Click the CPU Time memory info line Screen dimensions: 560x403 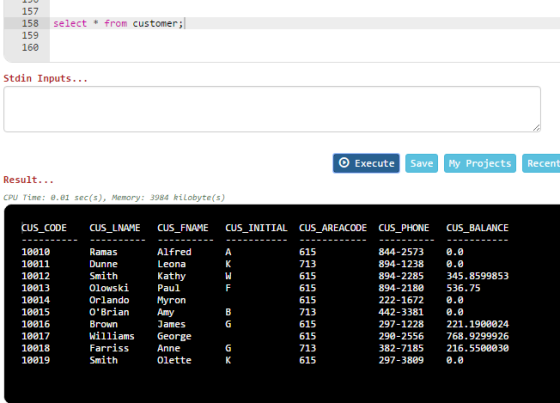(114, 197)
